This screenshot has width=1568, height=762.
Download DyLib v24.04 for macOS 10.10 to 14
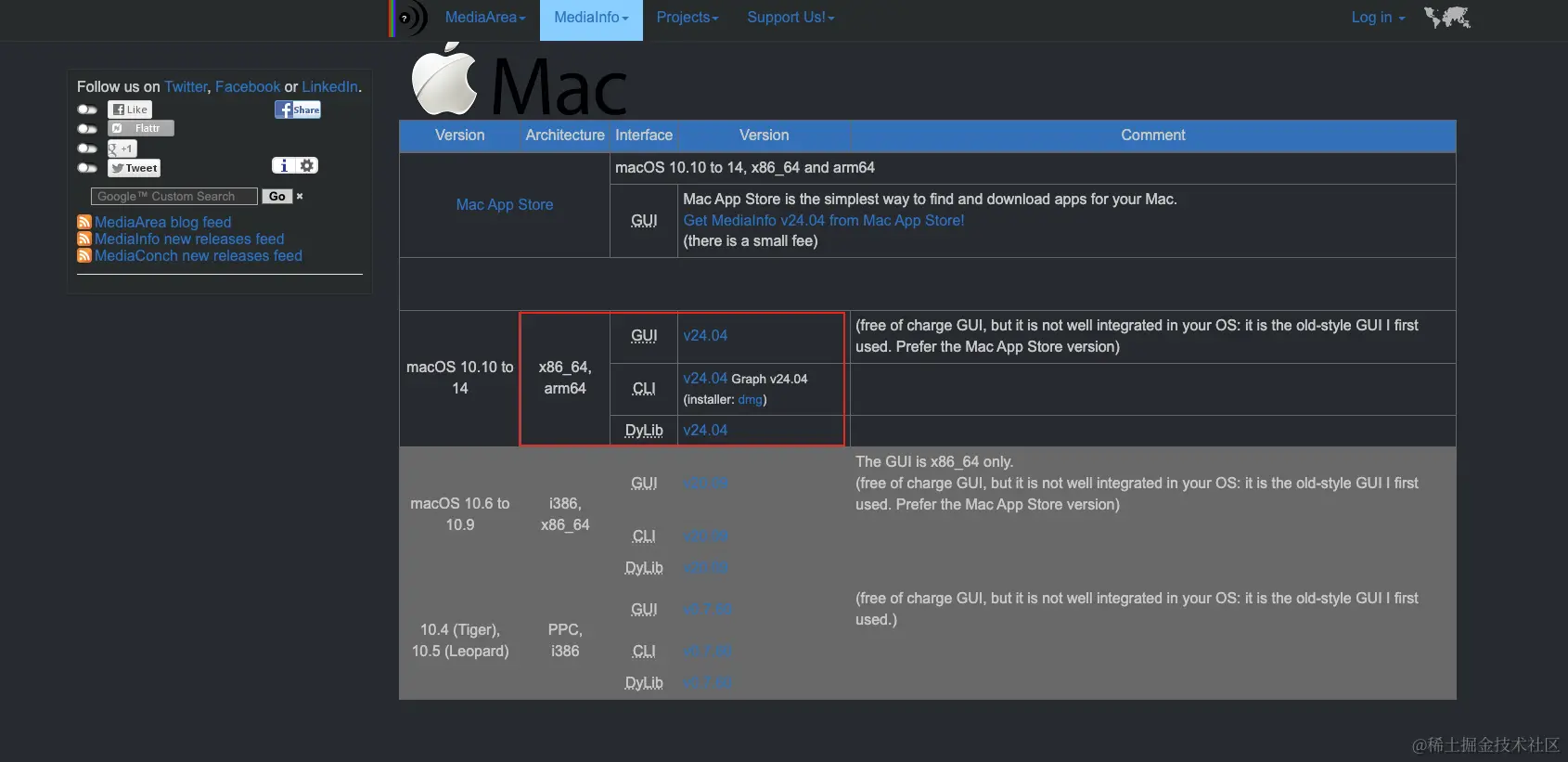[x=705, y=430]
